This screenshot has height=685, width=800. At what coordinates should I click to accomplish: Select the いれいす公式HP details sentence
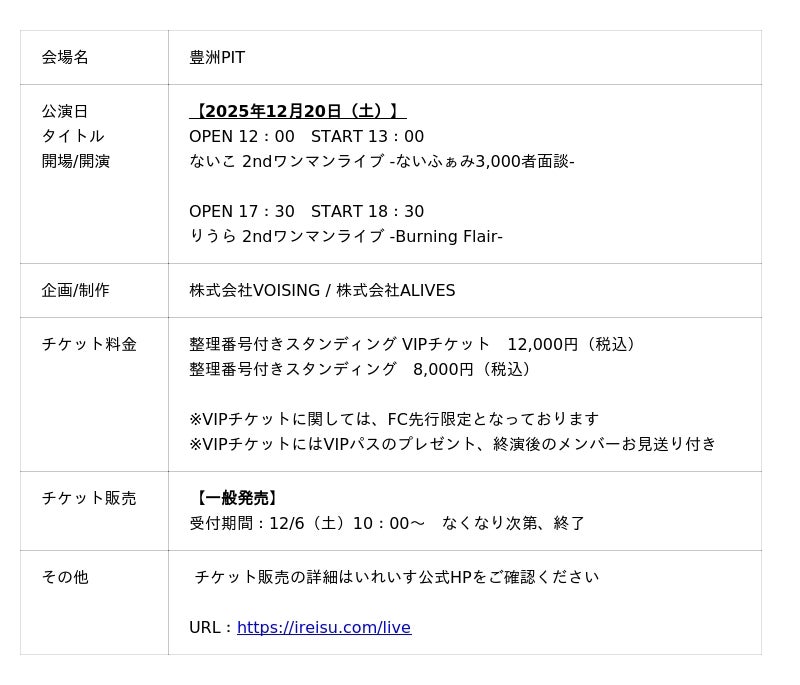point(396,578)
